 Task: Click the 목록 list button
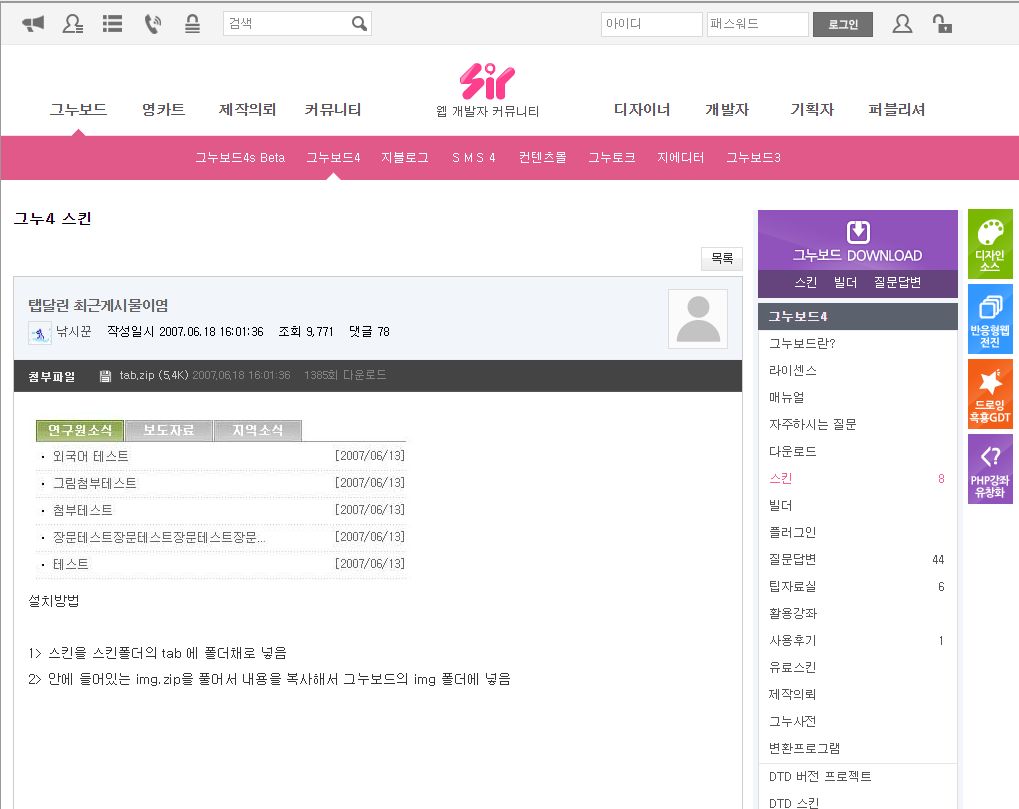click(x=721, y=258)
